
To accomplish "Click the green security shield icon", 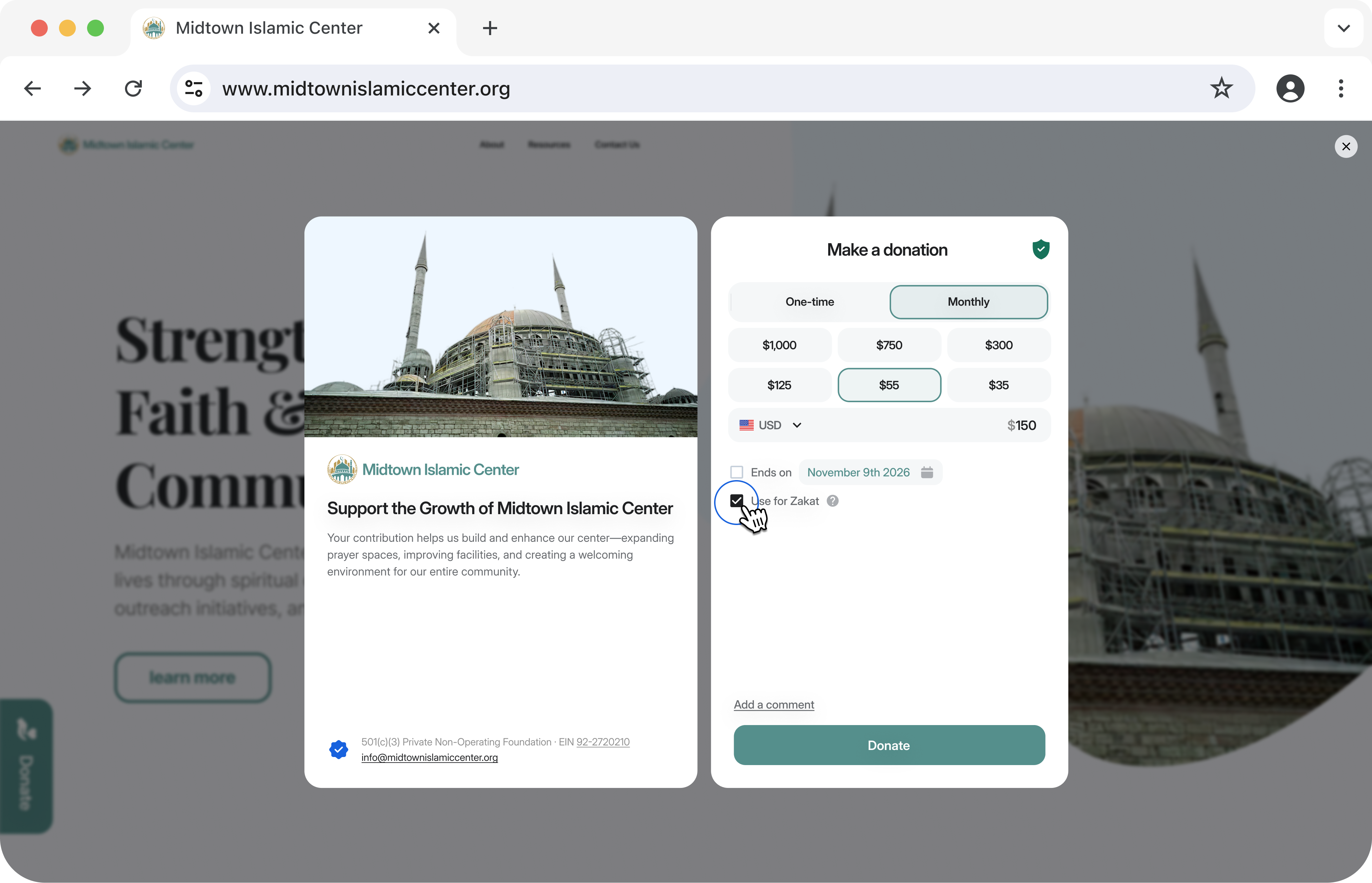I will point(1041,250).
